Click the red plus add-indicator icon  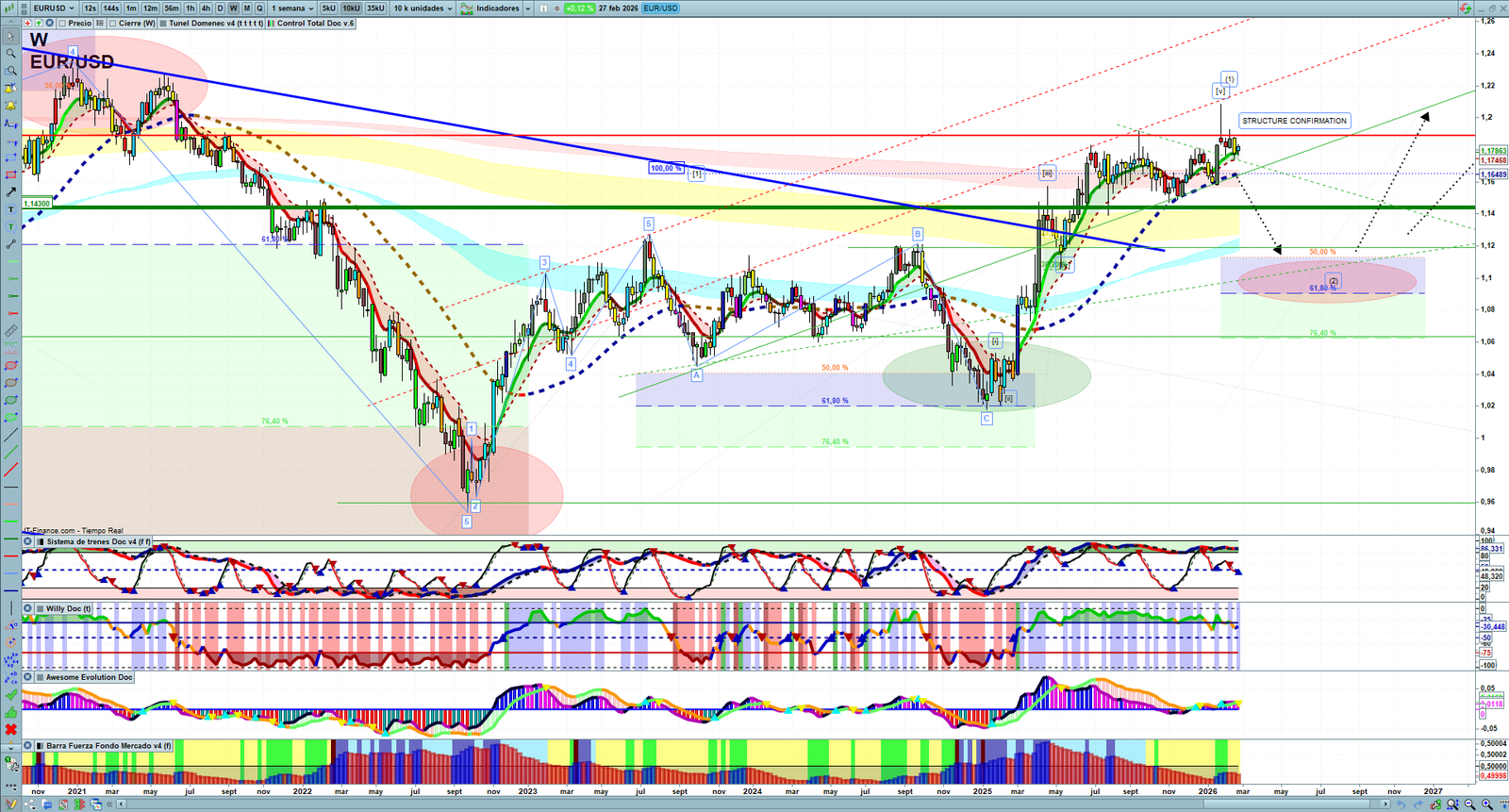(x=27, y=23)
